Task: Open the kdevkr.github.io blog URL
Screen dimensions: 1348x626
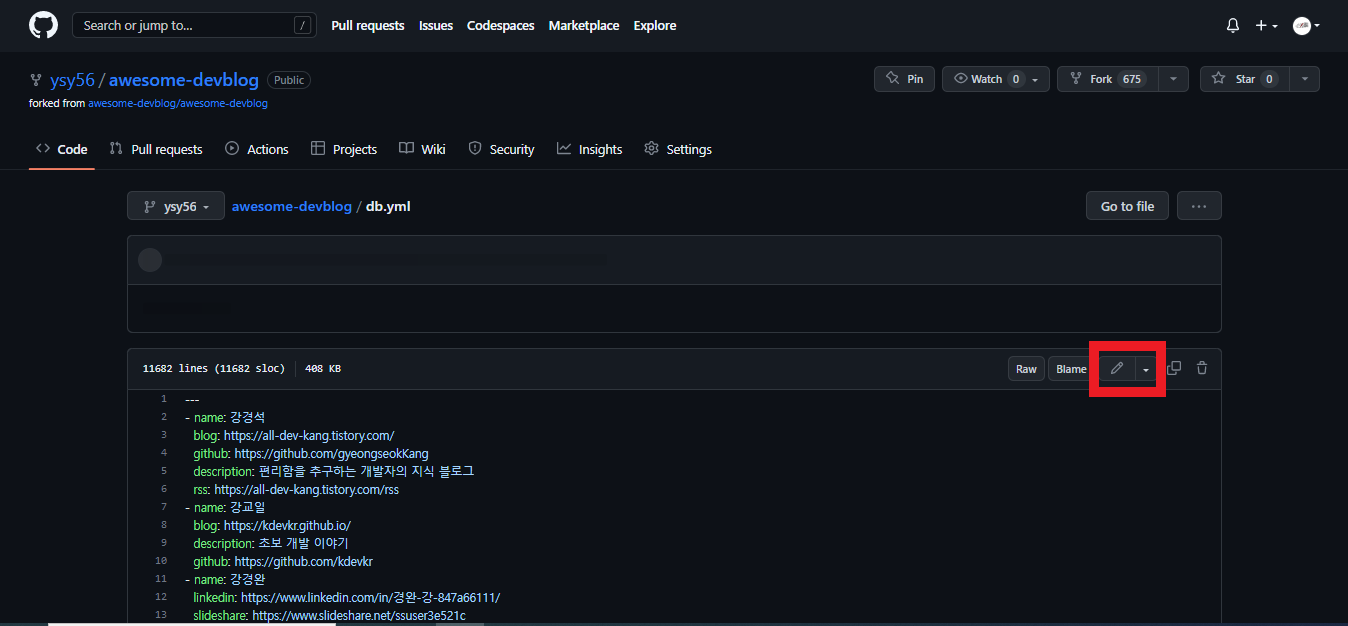Action: pyautogui.click(x=287, y=525)
